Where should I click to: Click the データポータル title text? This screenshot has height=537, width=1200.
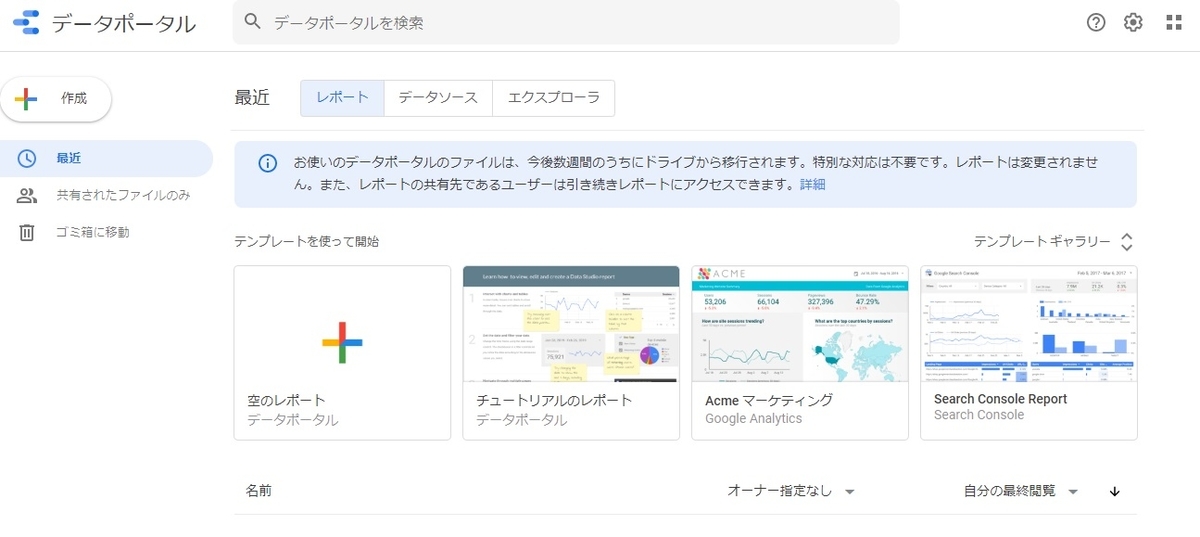click(123, 25)
